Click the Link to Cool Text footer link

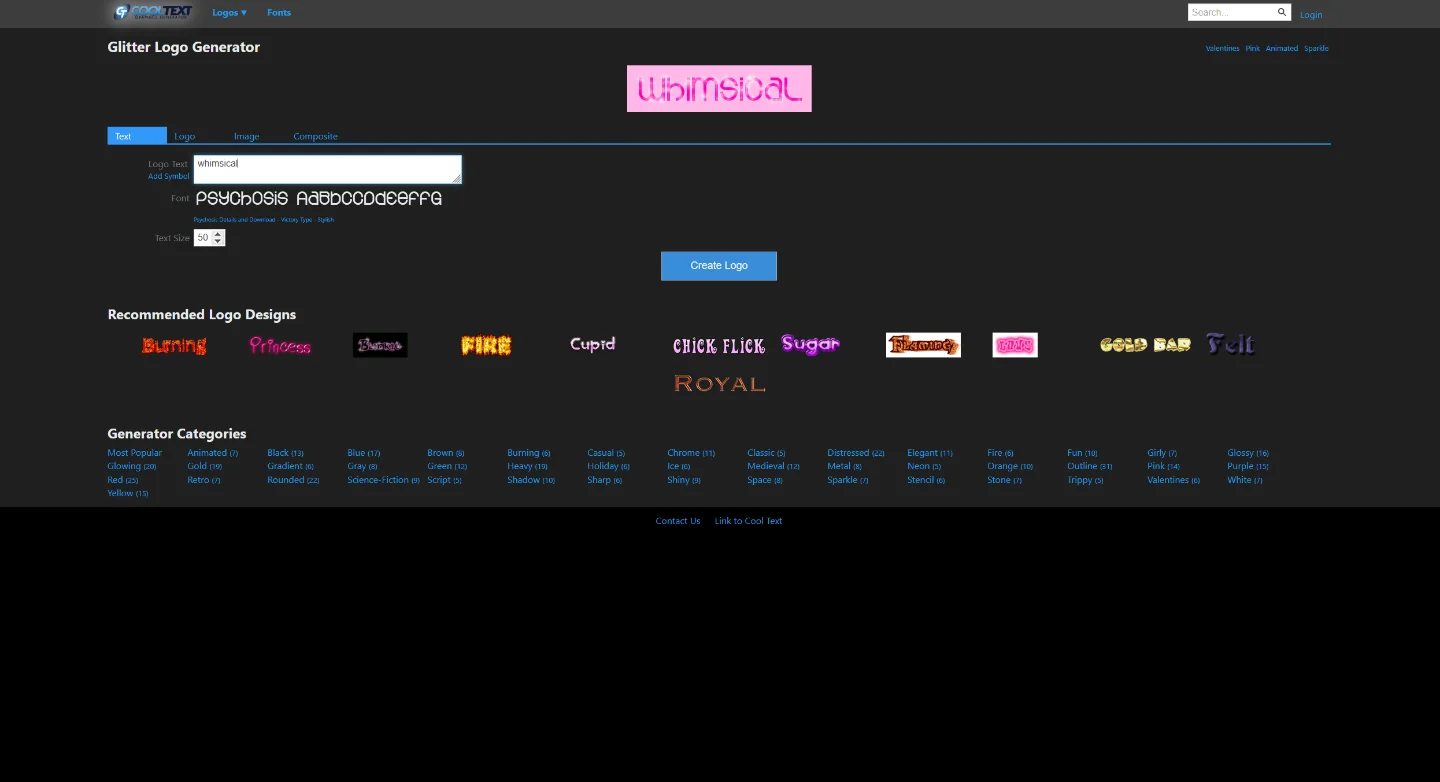tap(748, 521)
